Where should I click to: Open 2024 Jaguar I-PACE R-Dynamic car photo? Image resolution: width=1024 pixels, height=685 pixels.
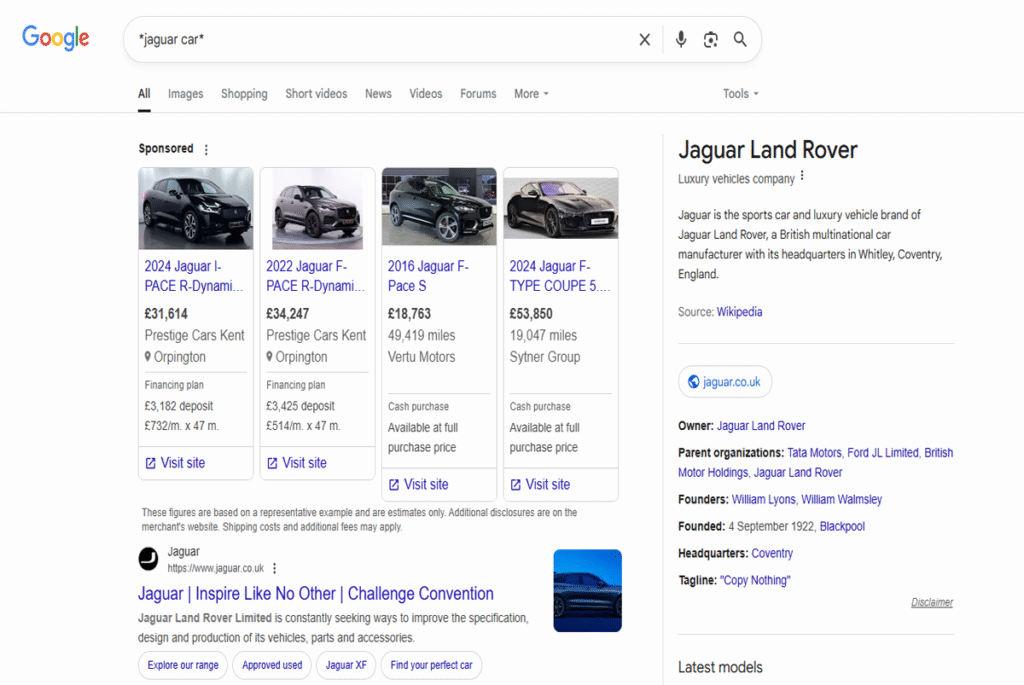tap(196, 208)
